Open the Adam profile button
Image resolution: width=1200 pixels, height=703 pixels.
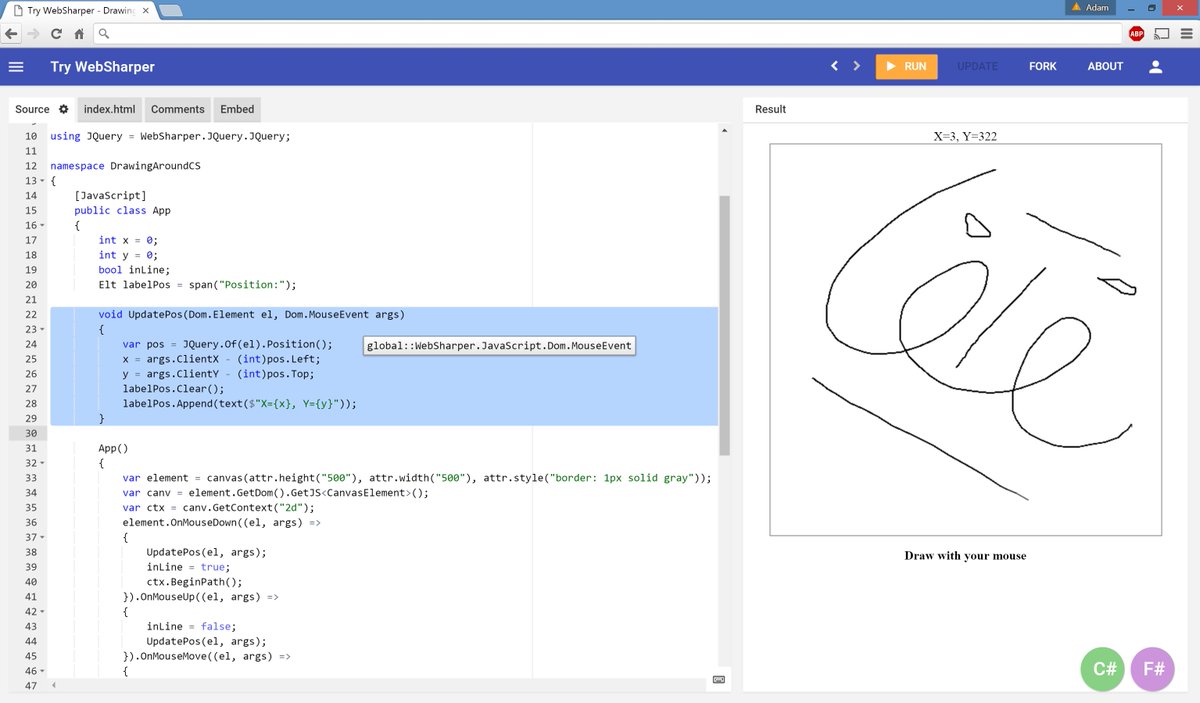(x=1088, y=7)
